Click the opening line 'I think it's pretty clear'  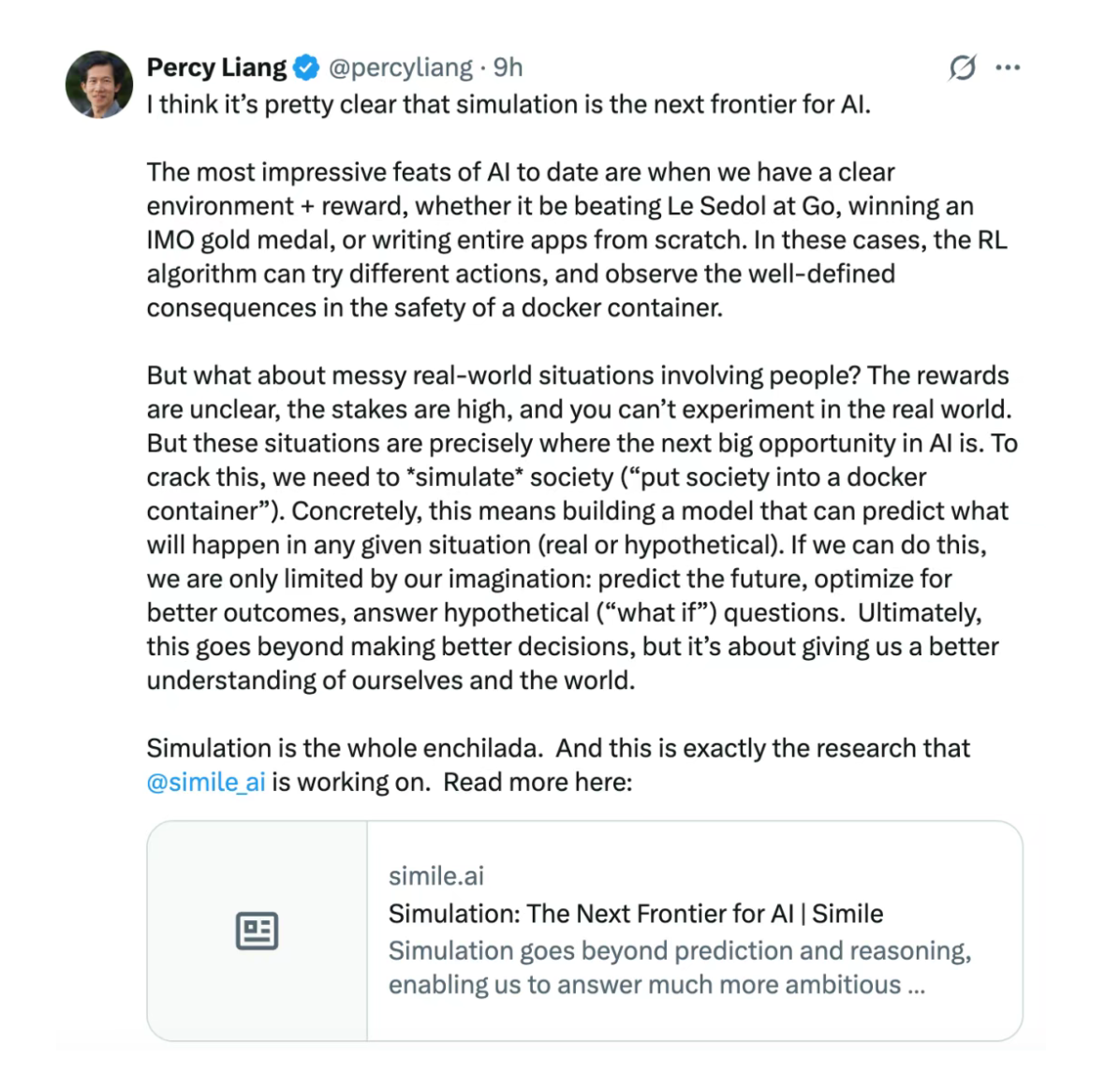pyautogui.click(x=508, y=104)
